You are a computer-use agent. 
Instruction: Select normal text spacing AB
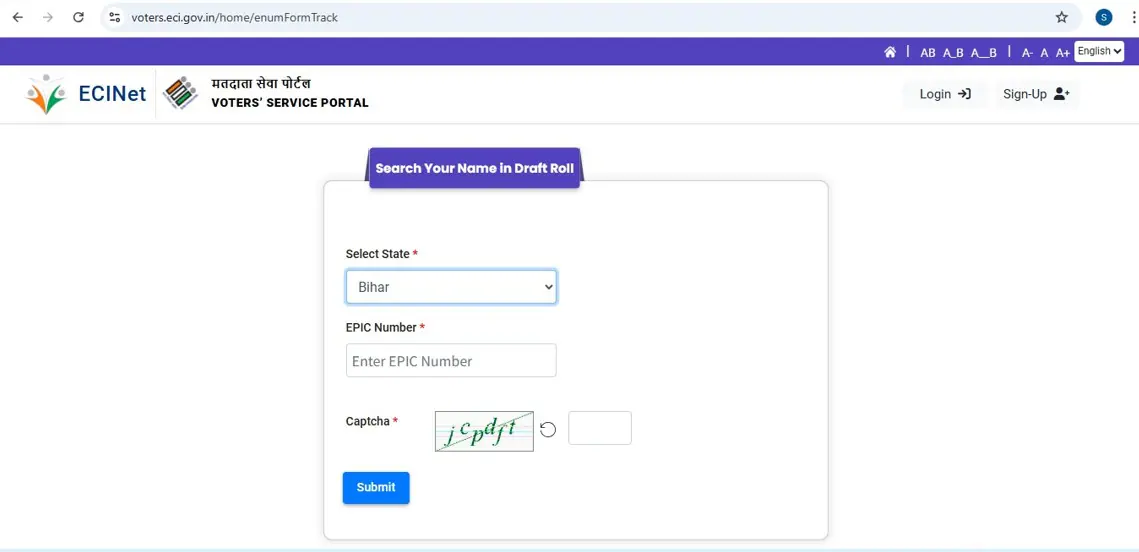click(x=928, y=53)
